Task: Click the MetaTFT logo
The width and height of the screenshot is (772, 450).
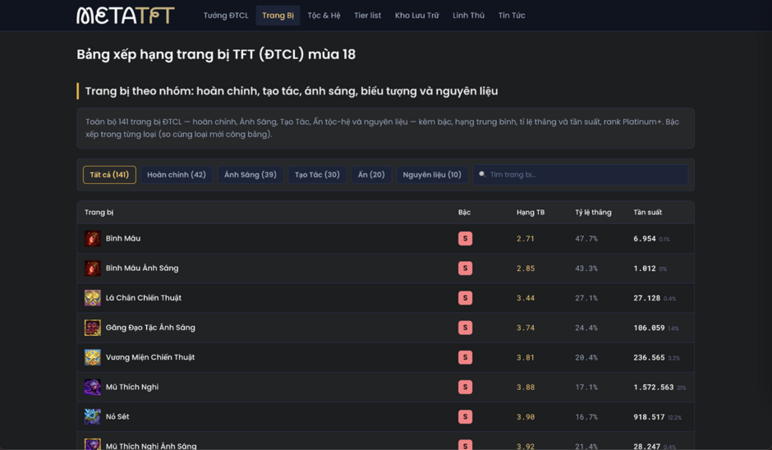Action: click(x=125, y=15)
